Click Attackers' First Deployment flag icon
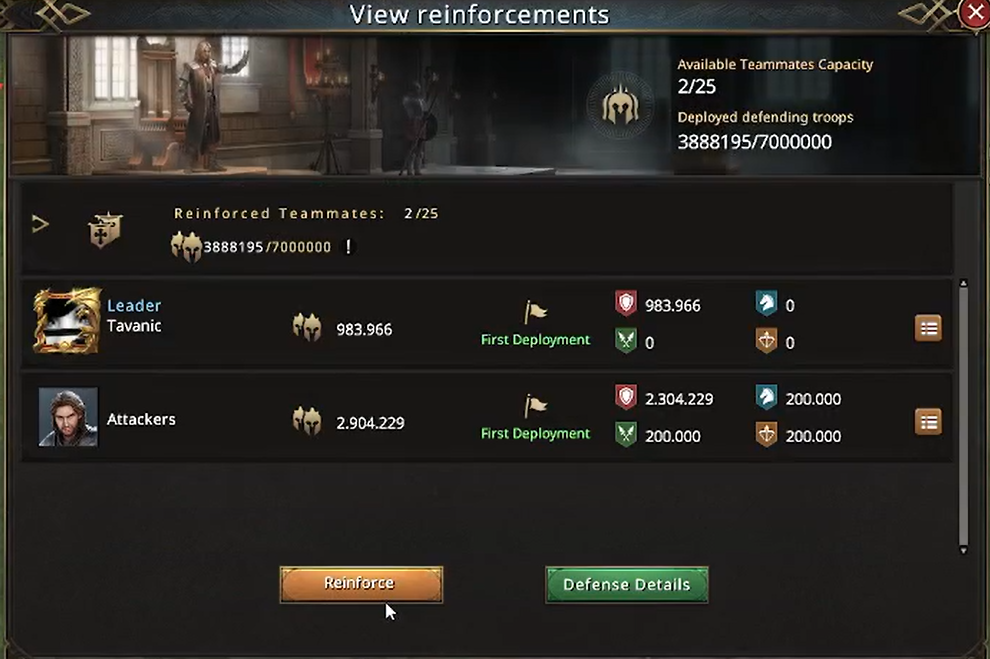This screenshot has width=990, height=659. 536,406
